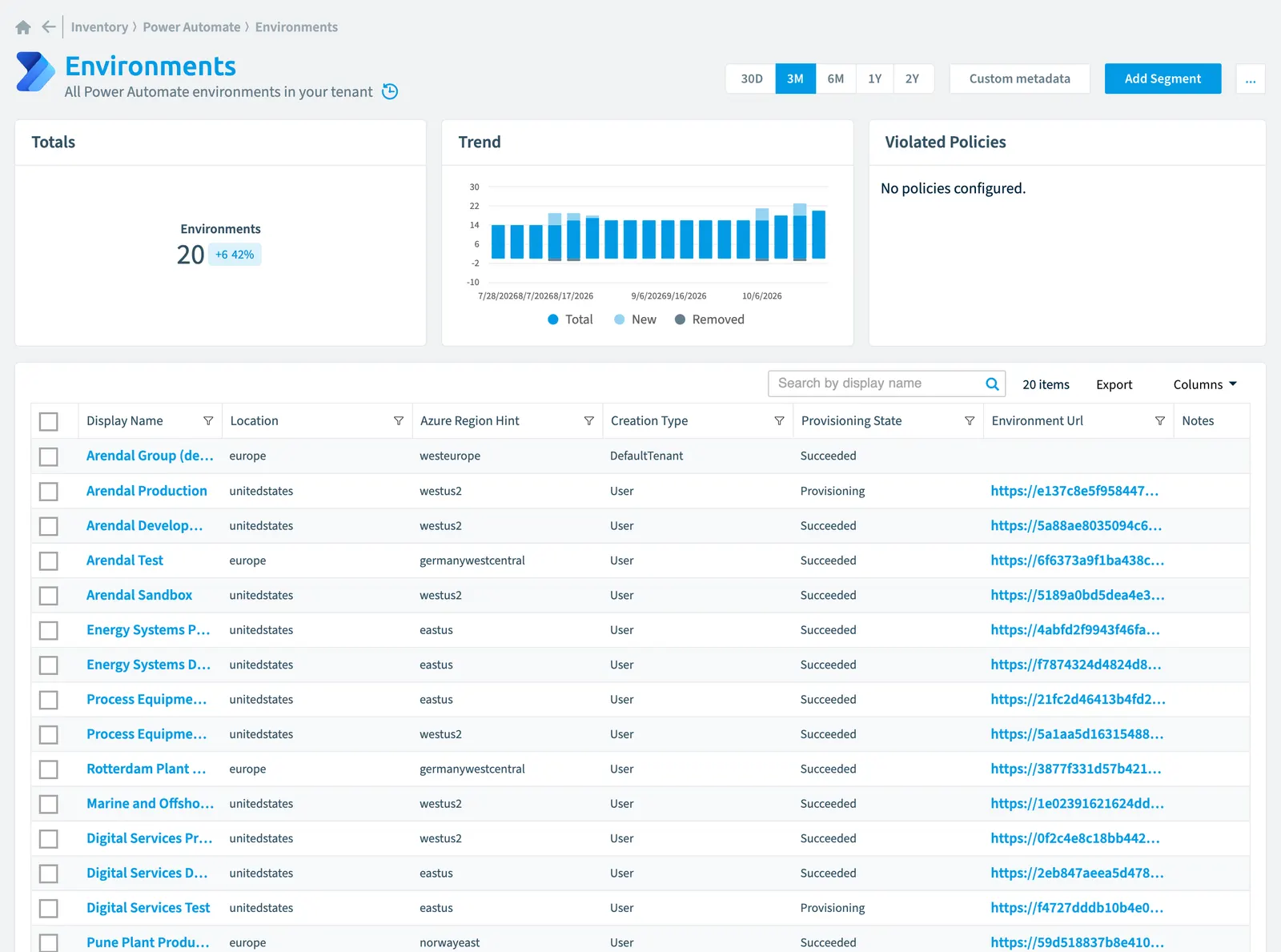Filter the Creation Type column
The image size is (1281, 952).
tap(779, 421)
